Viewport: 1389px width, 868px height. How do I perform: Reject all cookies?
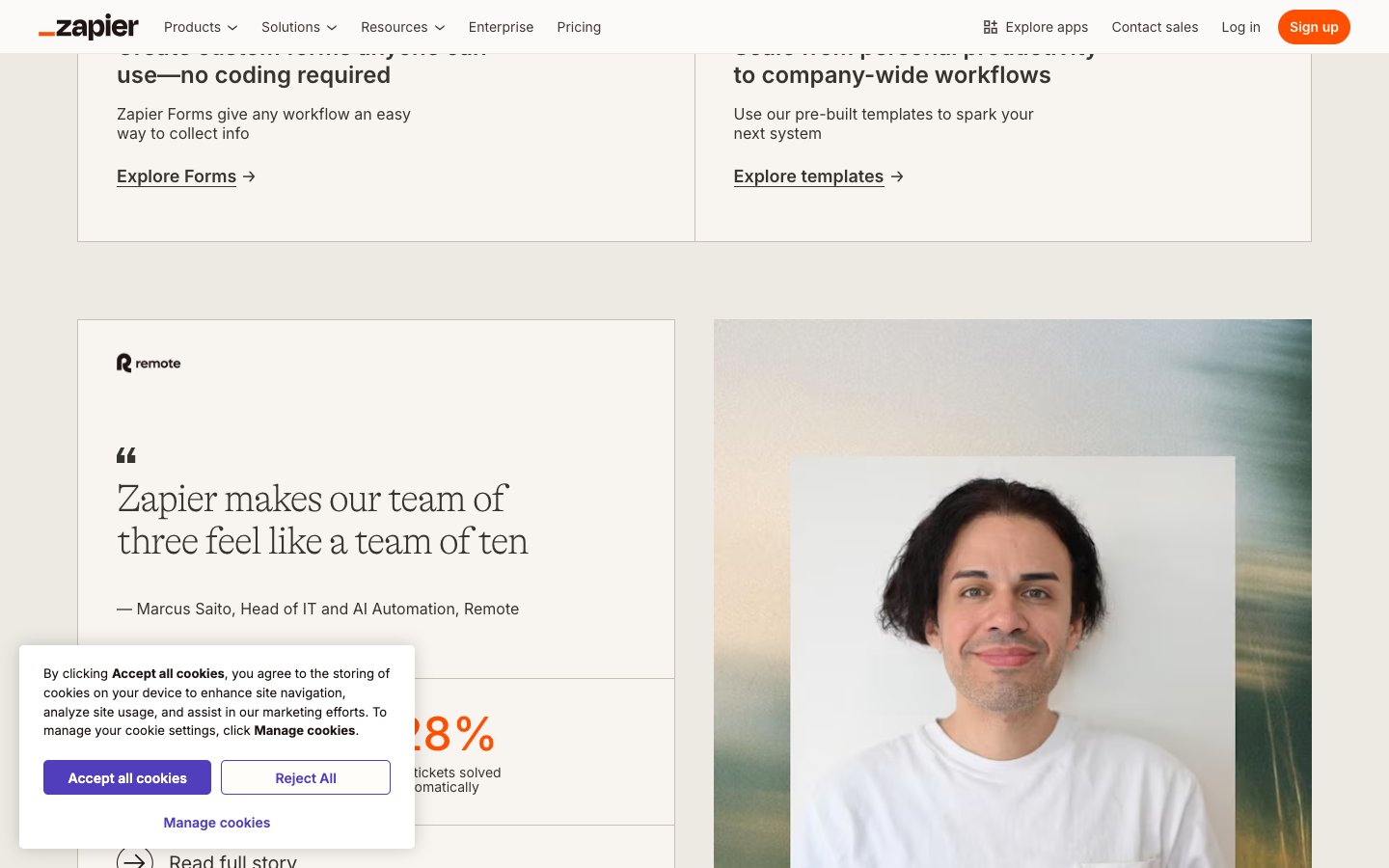[306, 778]
